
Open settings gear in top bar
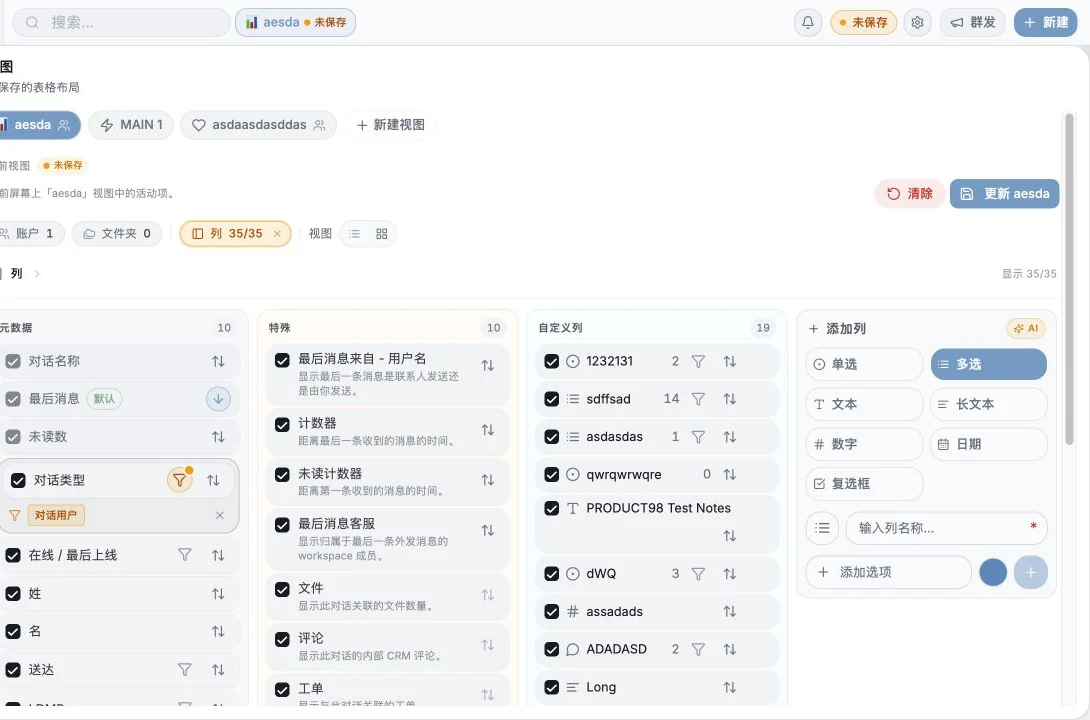click(917, 22)
